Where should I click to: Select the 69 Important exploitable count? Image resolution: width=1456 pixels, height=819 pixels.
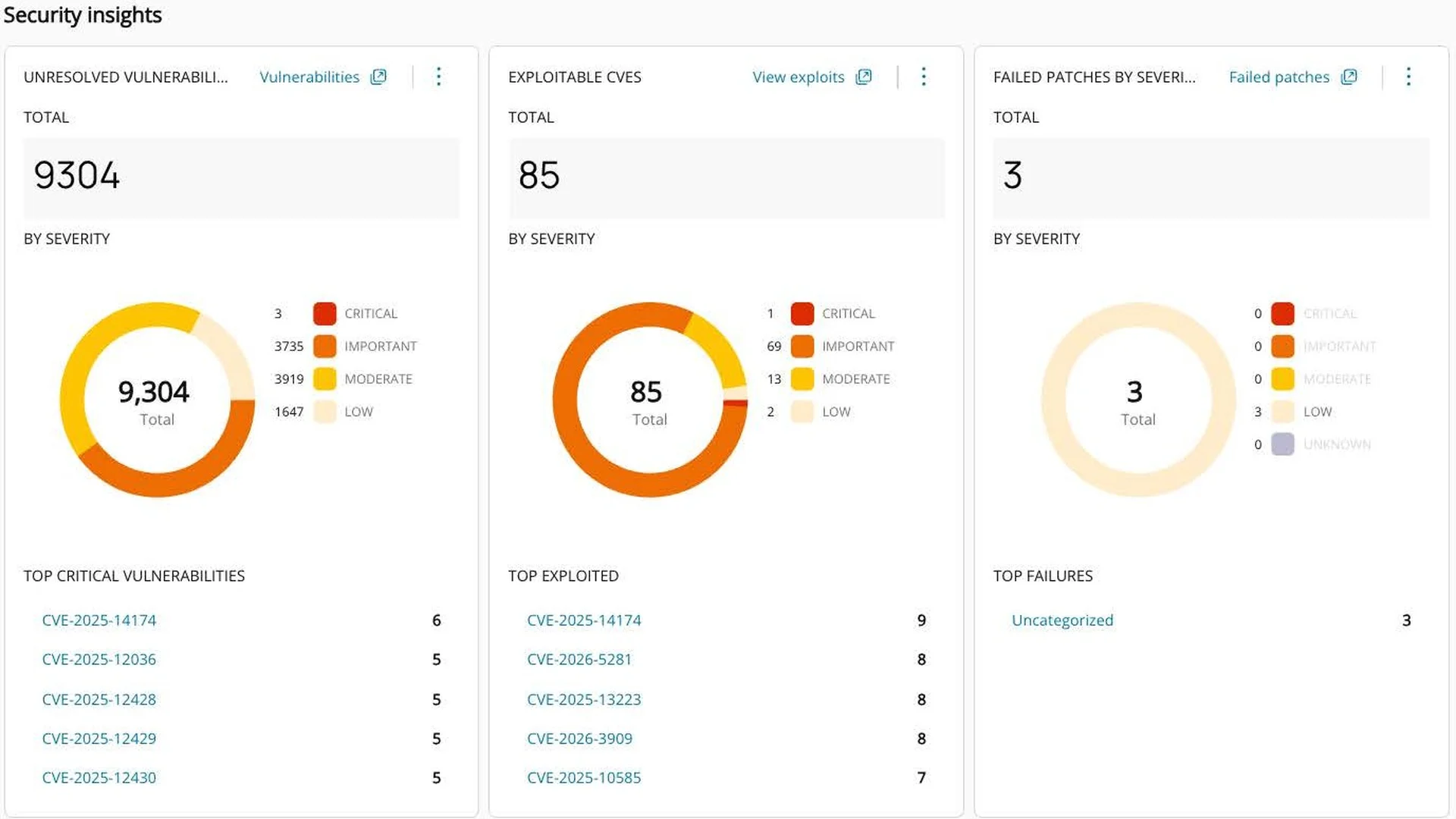click(773, 346)
